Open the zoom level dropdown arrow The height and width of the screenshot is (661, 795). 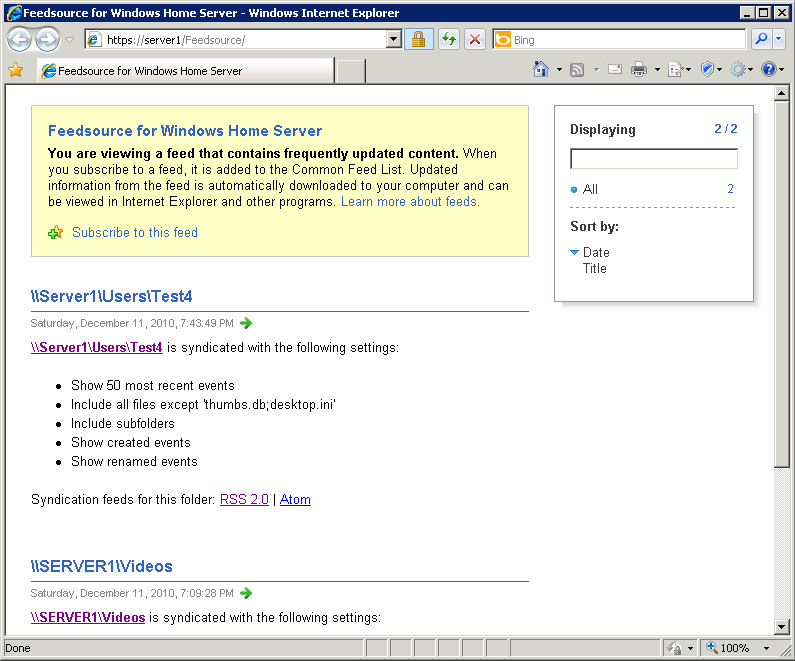[766, 648]
